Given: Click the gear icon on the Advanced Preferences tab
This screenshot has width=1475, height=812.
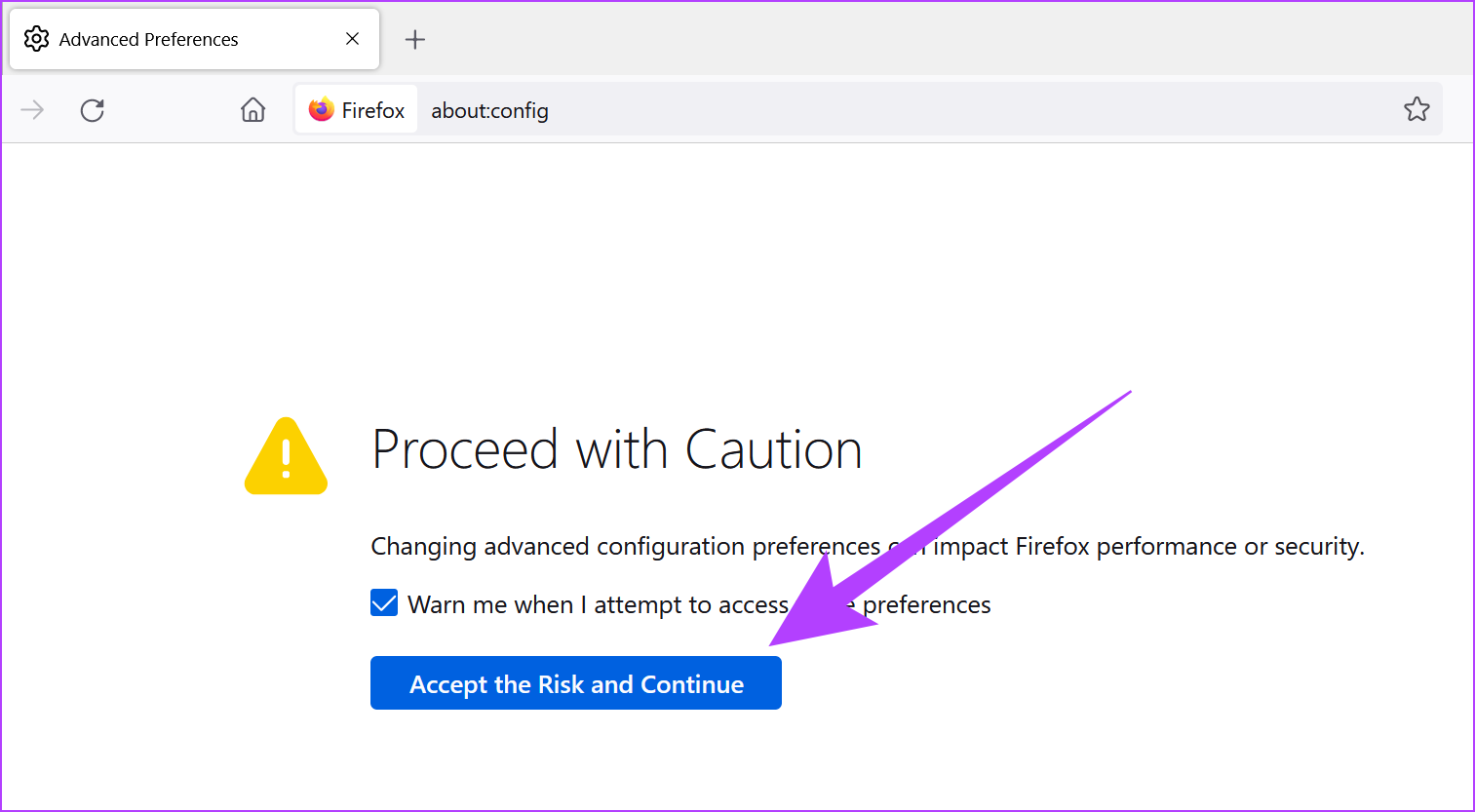Looking at the screenshot, I should click(36, 39).
